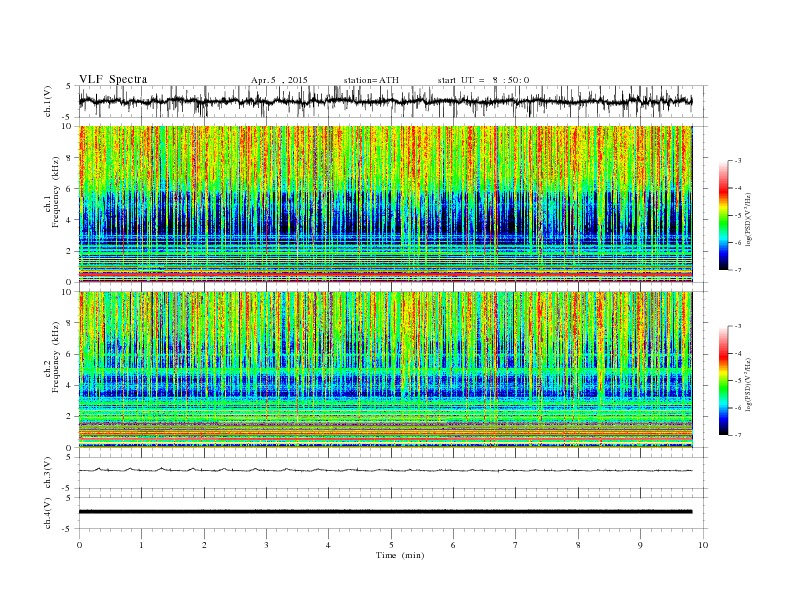Image resolution: width=792 pixels, height=612 pixels.
Task: Click the "4" kHz tick on ch.2 frequency axis
Action: tap(70, 385)
